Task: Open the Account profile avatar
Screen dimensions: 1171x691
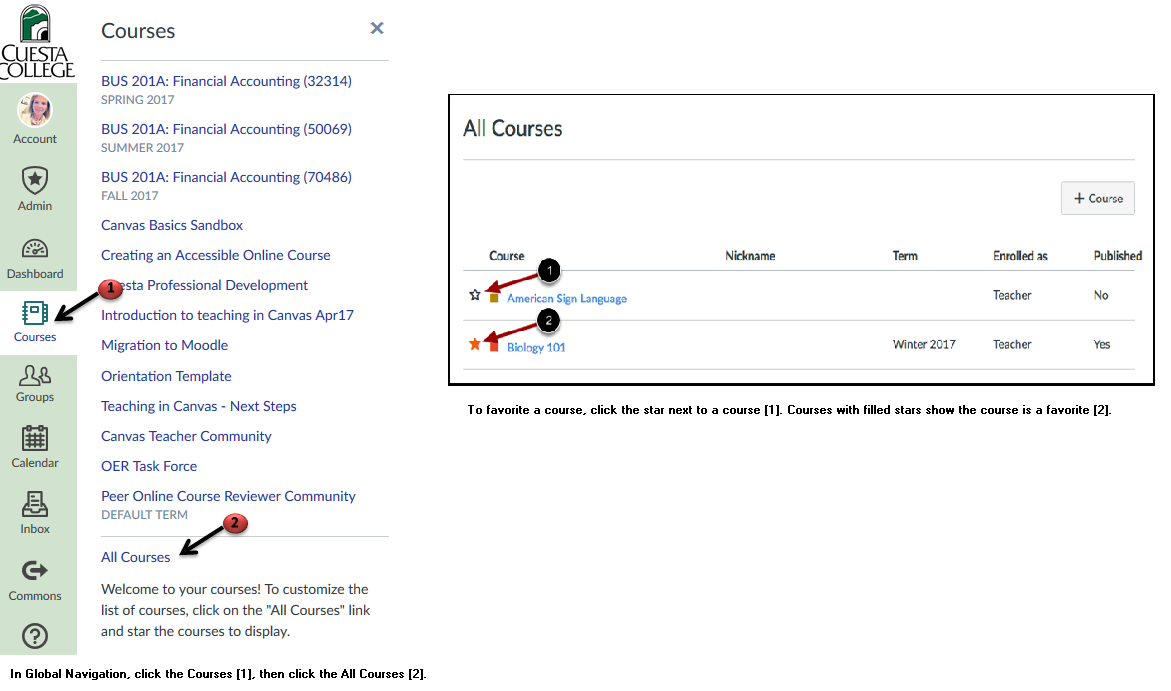Action: pos(35,110)
